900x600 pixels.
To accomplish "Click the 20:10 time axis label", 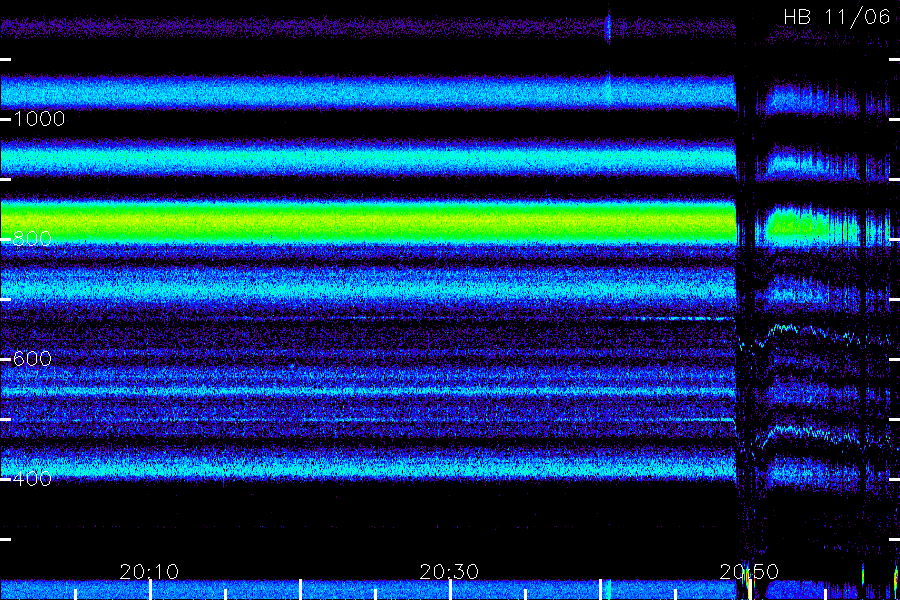I will (149, 572).
